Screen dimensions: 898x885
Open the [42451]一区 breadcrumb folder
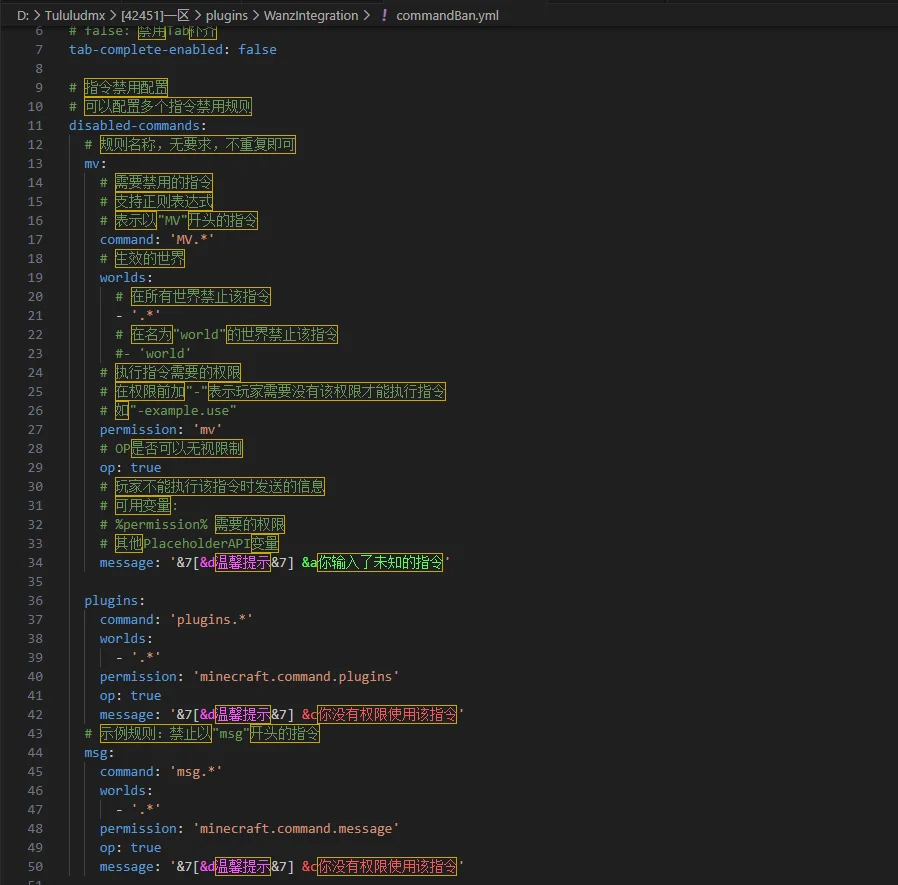155,15
